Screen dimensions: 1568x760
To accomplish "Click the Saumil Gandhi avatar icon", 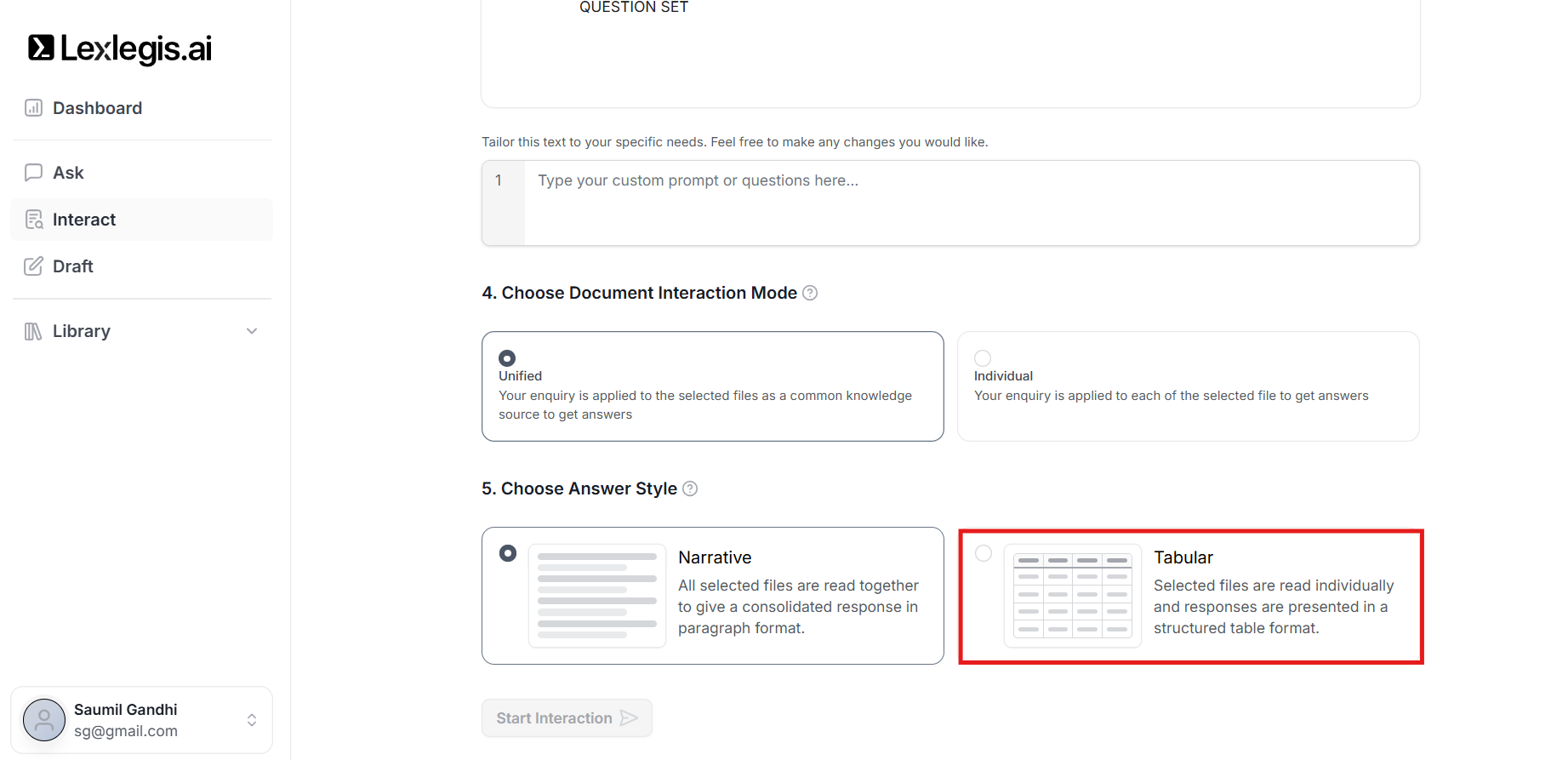I will coord(44,720).
